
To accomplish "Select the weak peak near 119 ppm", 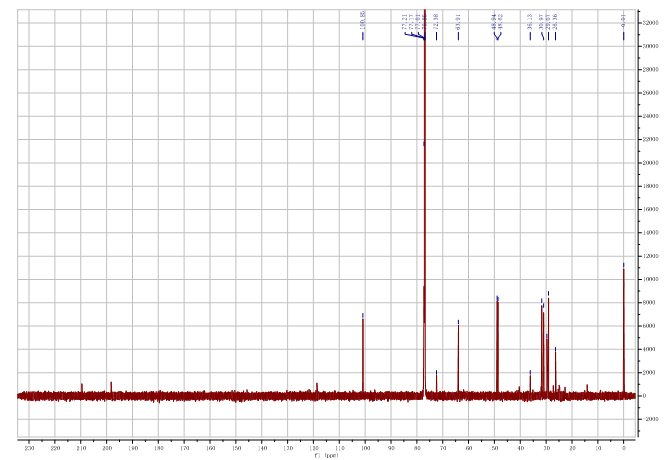I will 317,388.
